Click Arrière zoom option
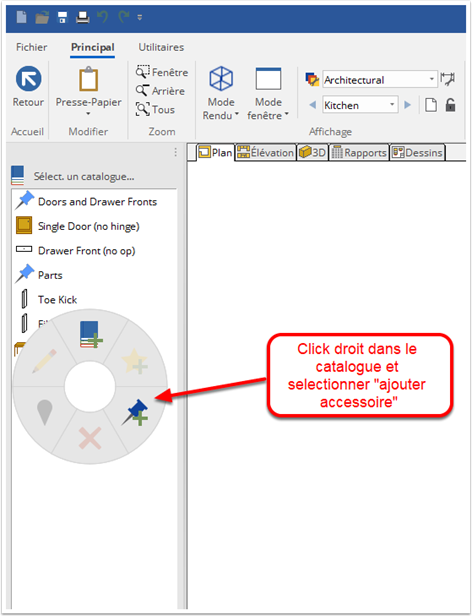 160,91
